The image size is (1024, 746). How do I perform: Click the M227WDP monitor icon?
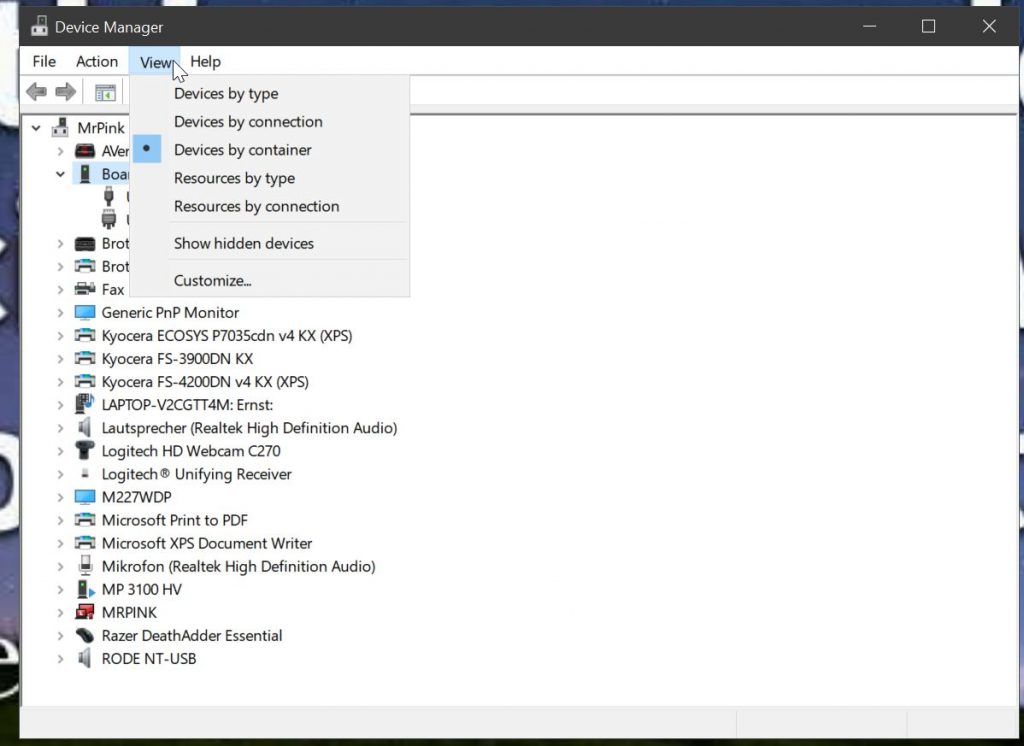point(85,497)
